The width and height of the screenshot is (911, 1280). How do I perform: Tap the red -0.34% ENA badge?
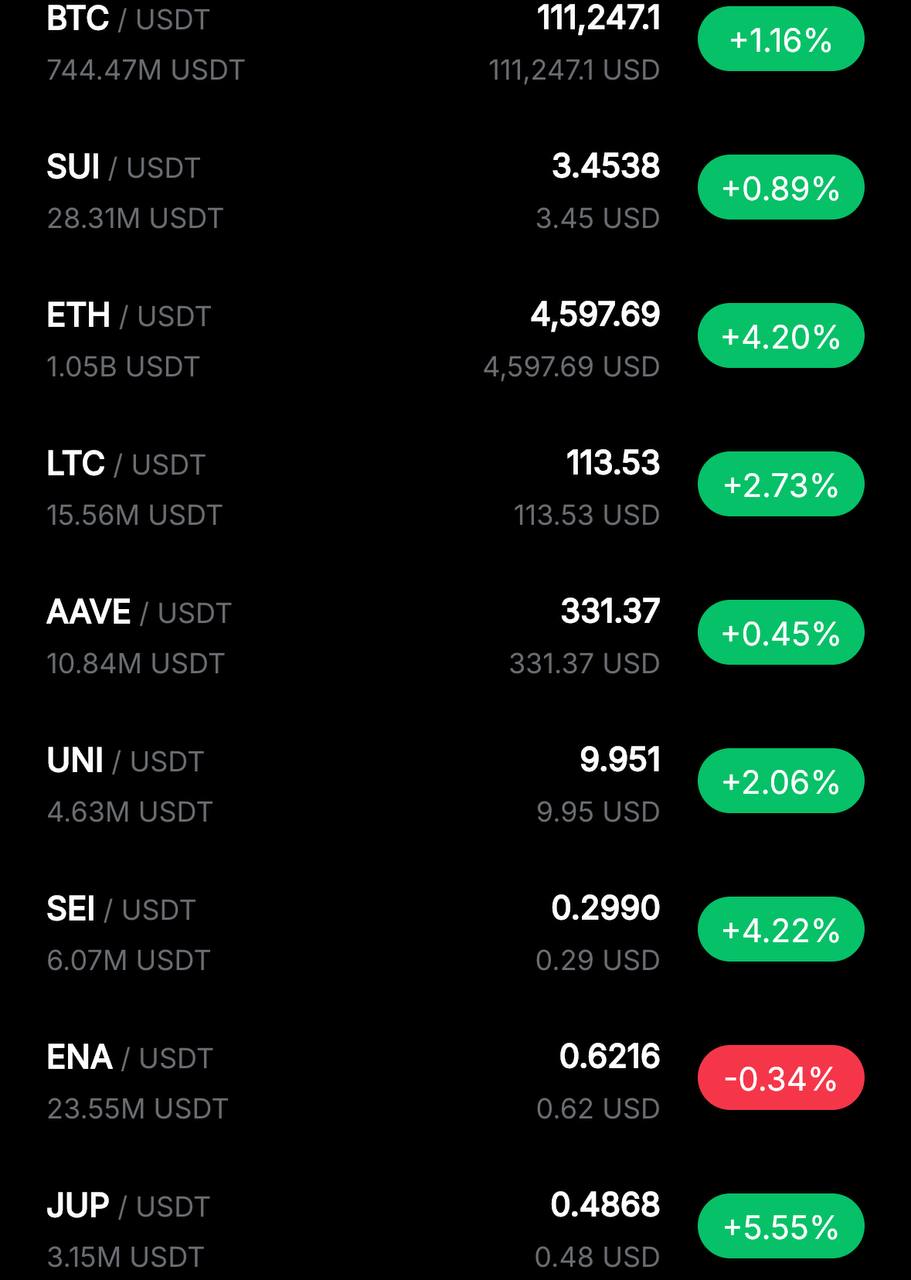point(780,1078)
